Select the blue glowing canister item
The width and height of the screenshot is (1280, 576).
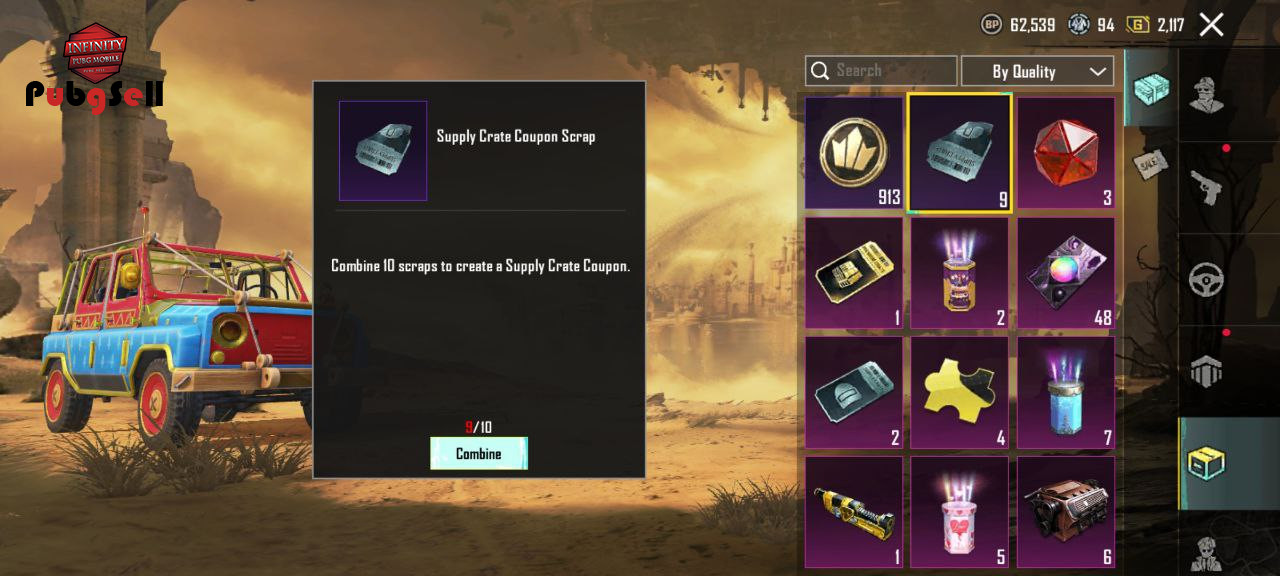(x=1066, y=393)
